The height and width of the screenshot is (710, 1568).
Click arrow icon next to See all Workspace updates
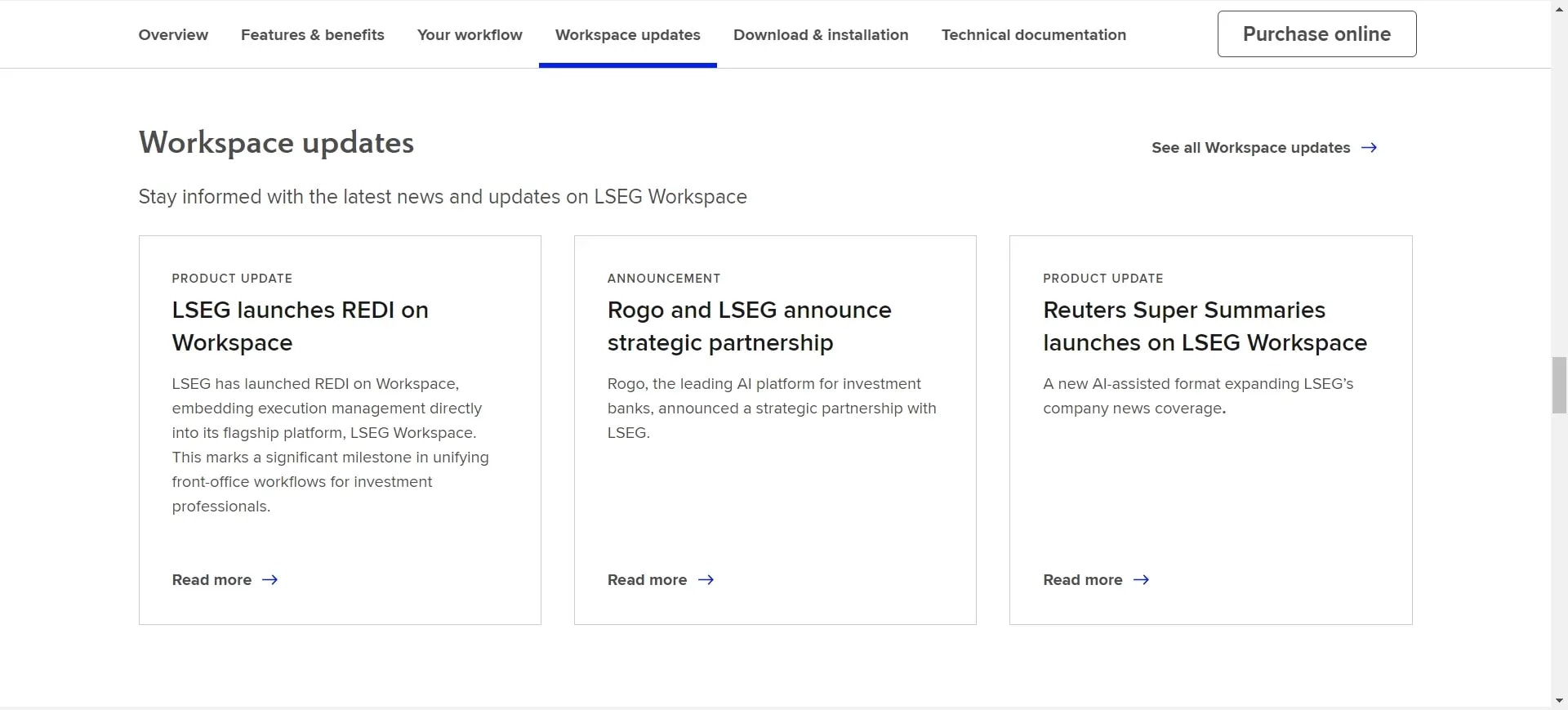click(x=1370, y=148)
